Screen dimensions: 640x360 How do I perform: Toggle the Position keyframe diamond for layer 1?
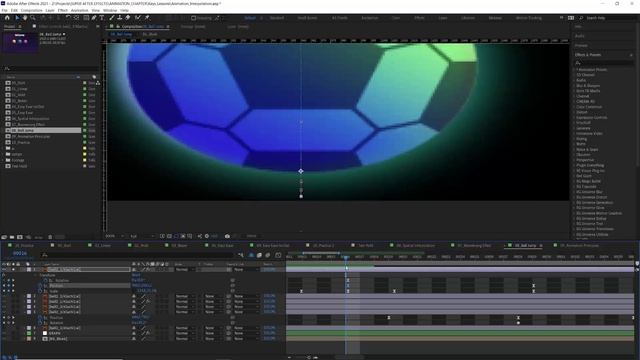[x=9, y=286]
